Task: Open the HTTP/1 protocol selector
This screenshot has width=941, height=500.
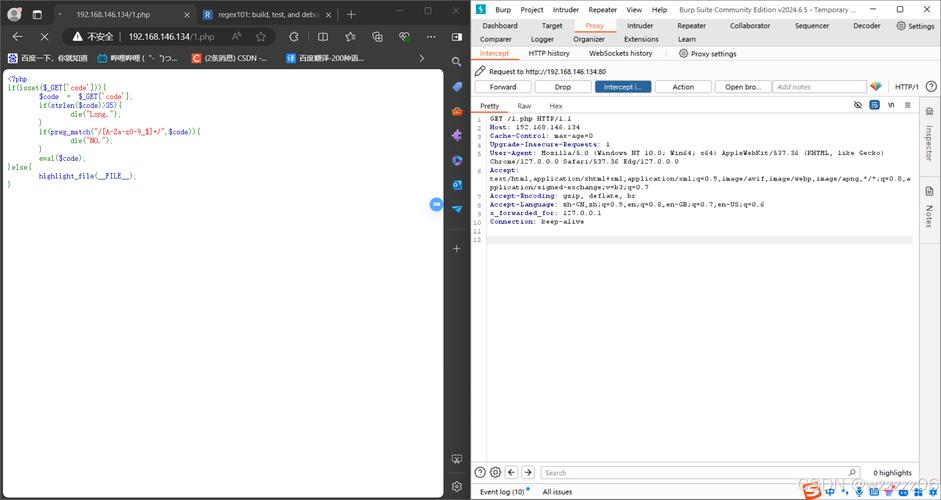Action: click(907, 87)
